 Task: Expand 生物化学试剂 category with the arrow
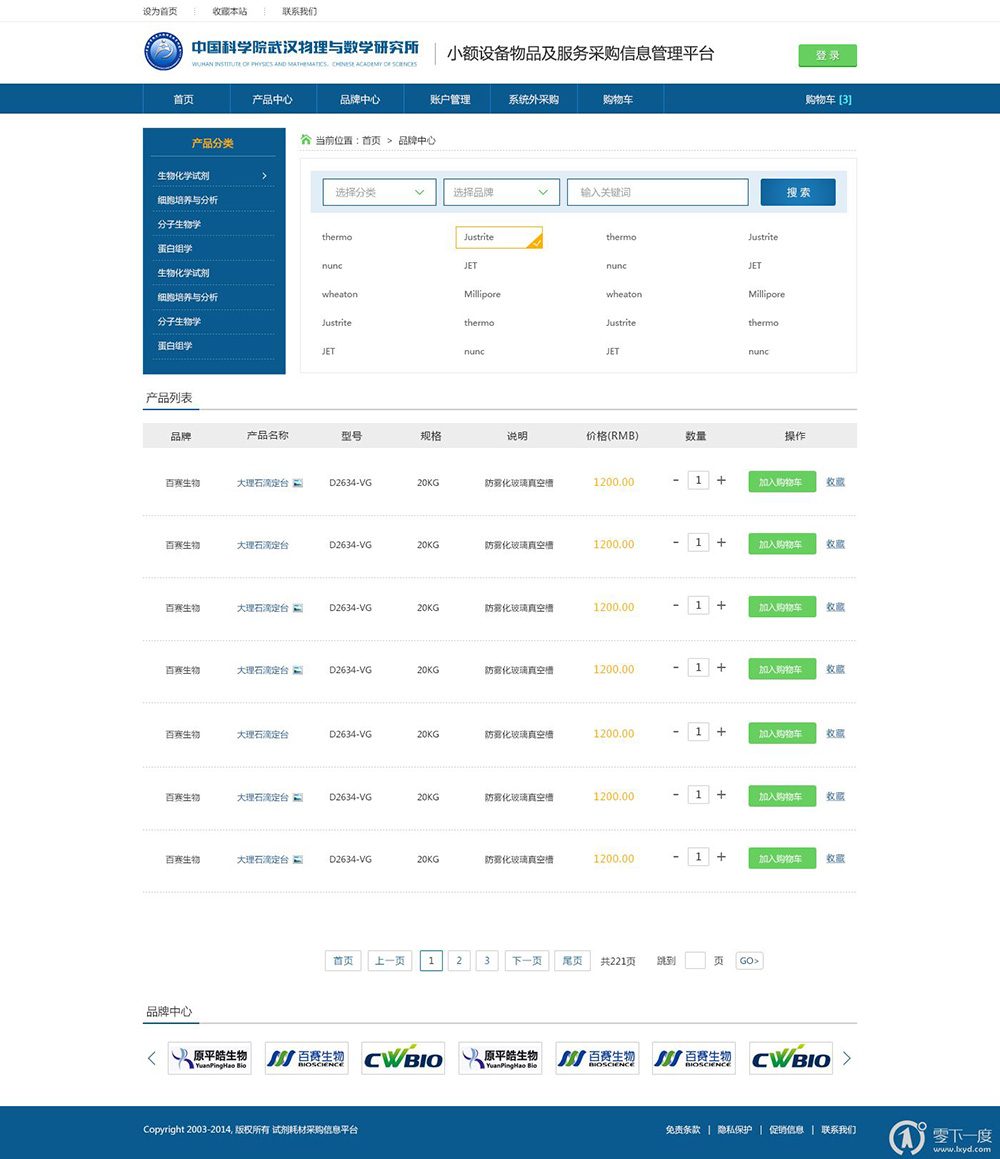[x=265, y=175]
